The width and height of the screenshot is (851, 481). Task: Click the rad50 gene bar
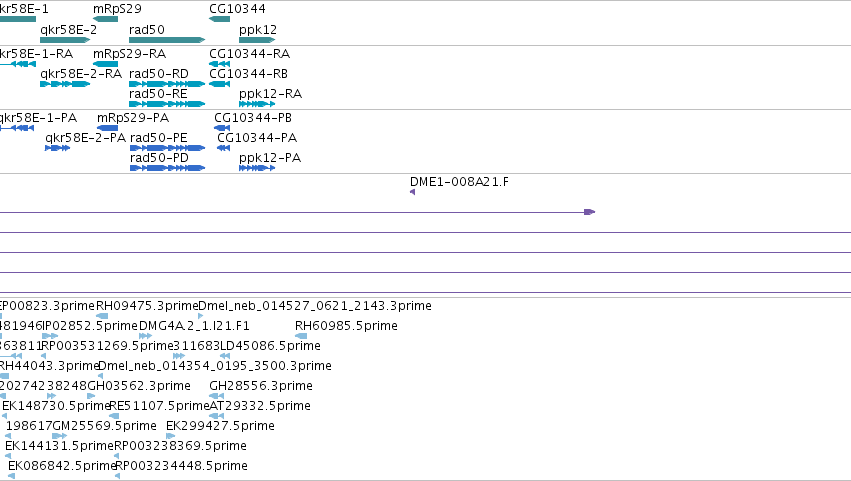(167, 40)
